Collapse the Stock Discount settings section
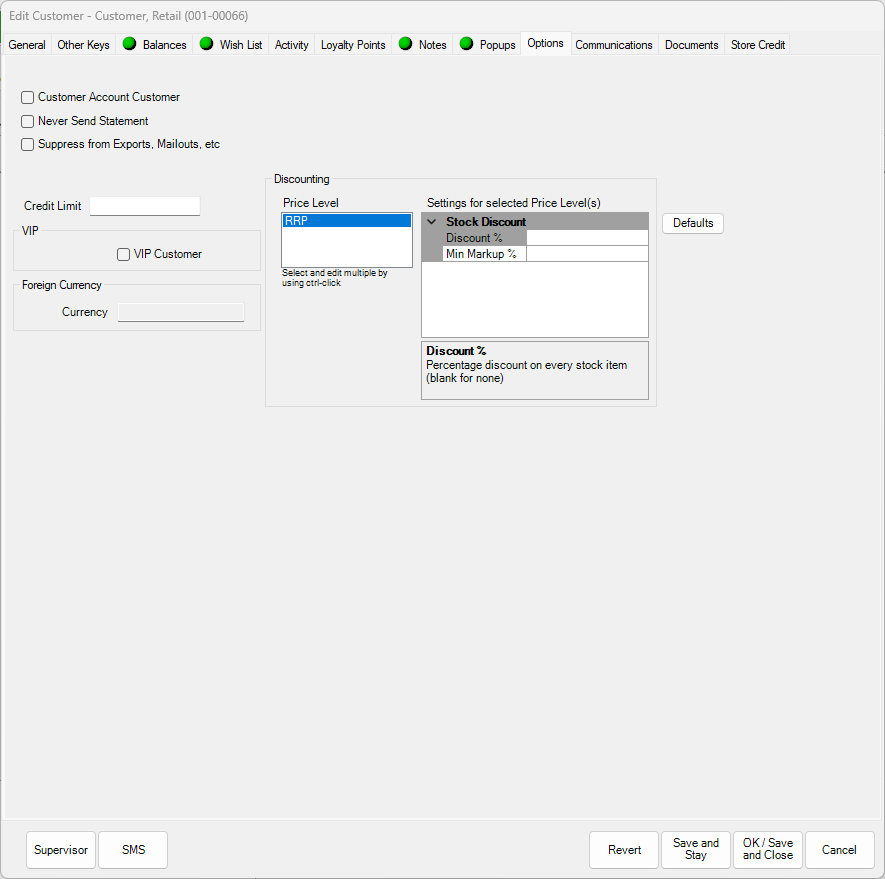 (431, 220)
